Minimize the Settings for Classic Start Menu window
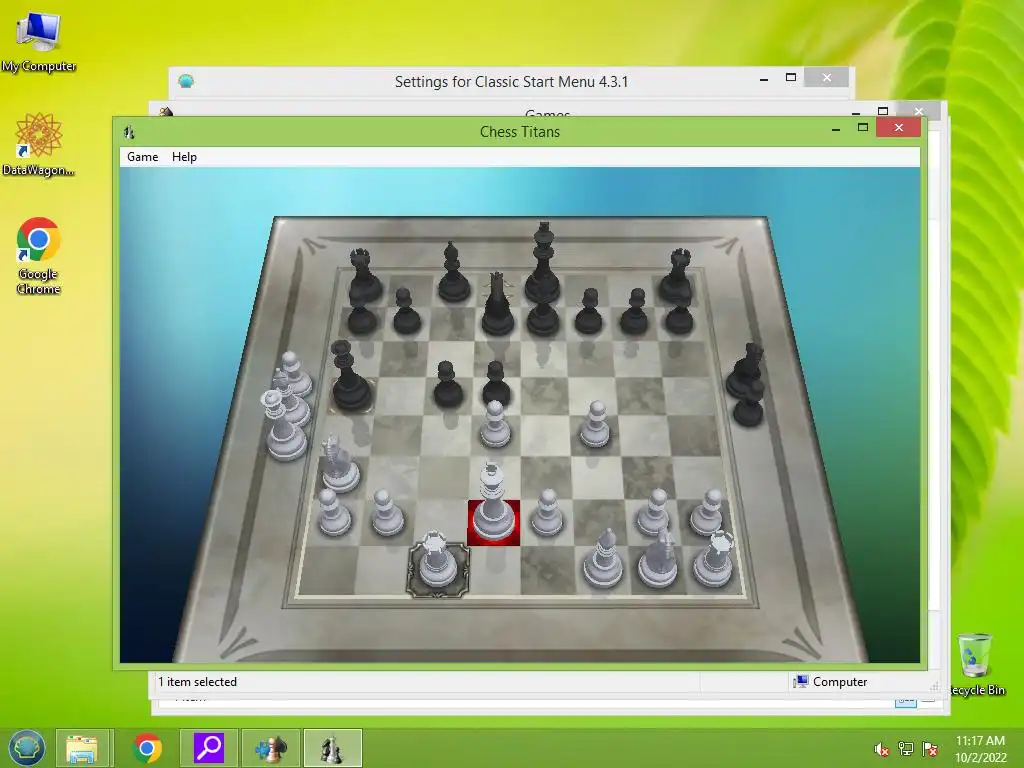Screen dimensions: 1024x768 pos(764,78)
